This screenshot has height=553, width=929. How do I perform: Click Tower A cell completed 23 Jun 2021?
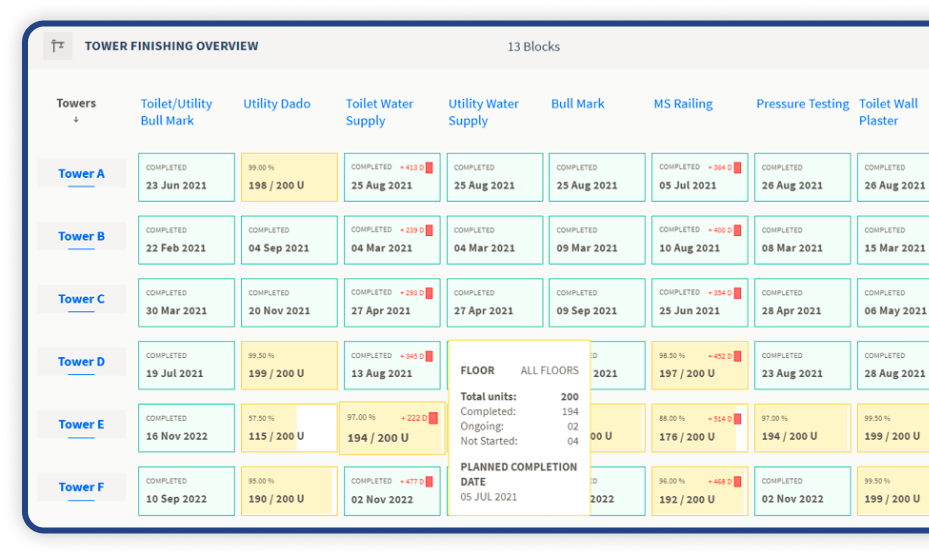(187, 177)
